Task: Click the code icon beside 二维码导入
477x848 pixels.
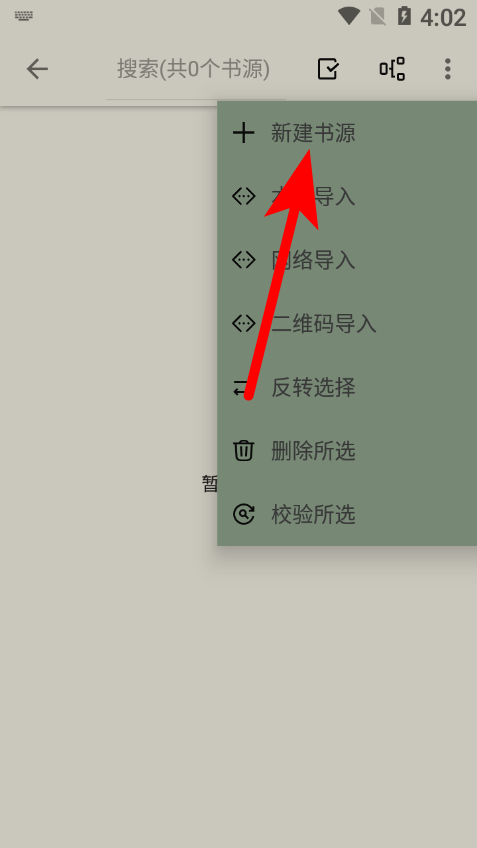Action: pos(243,323)
